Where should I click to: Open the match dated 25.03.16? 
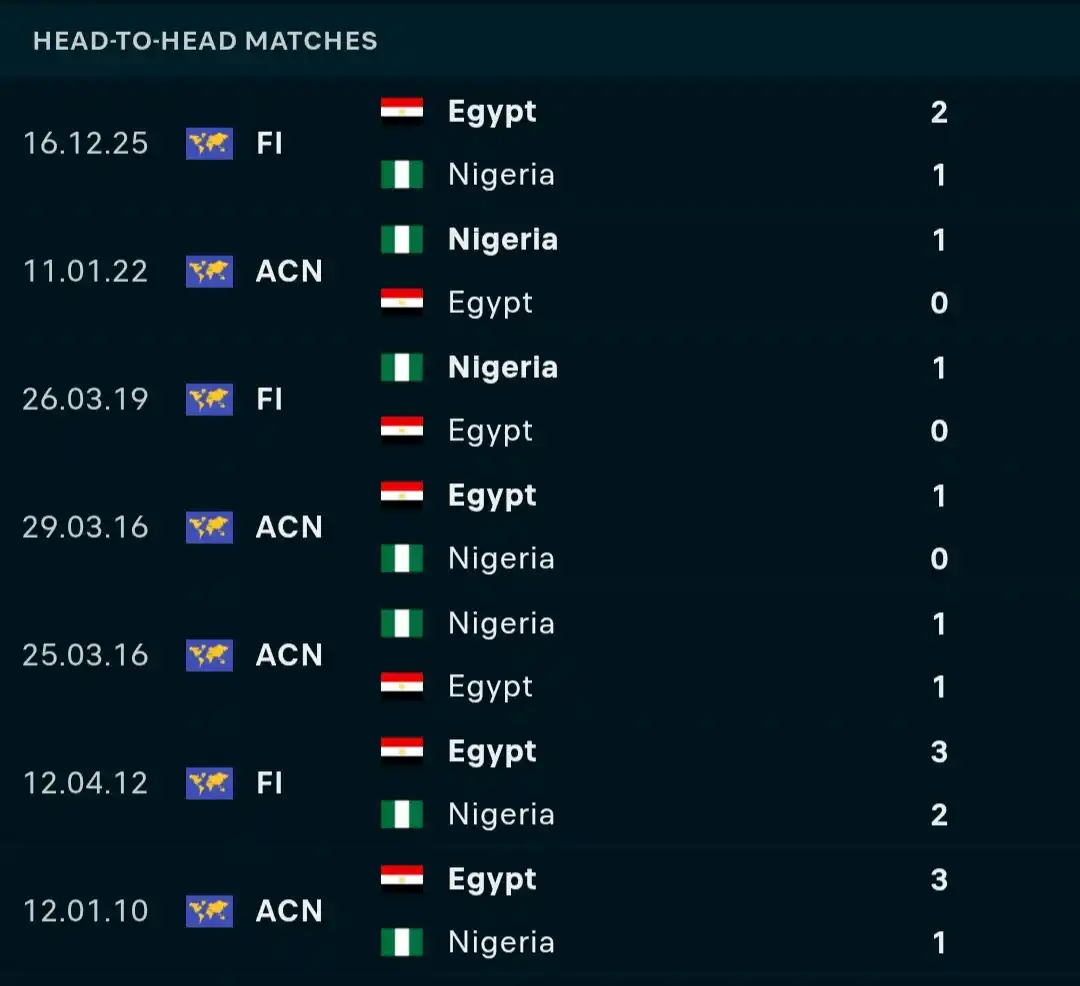coord(85,655)
